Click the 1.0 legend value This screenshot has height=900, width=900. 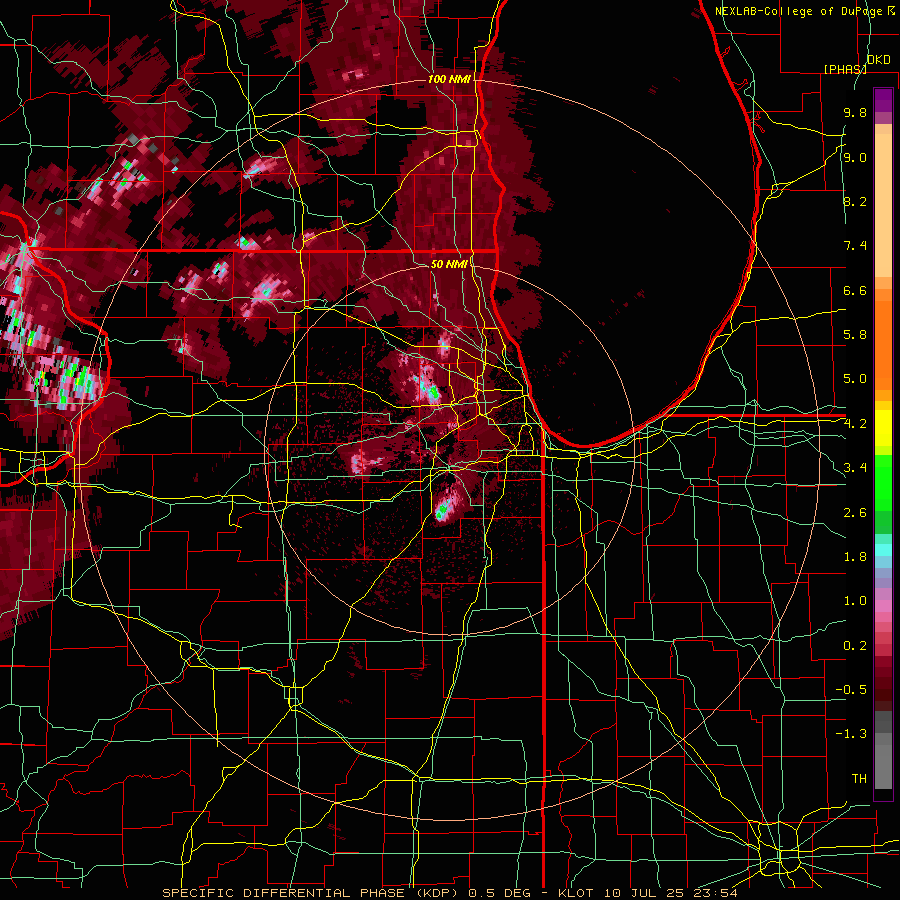[855, 601]
